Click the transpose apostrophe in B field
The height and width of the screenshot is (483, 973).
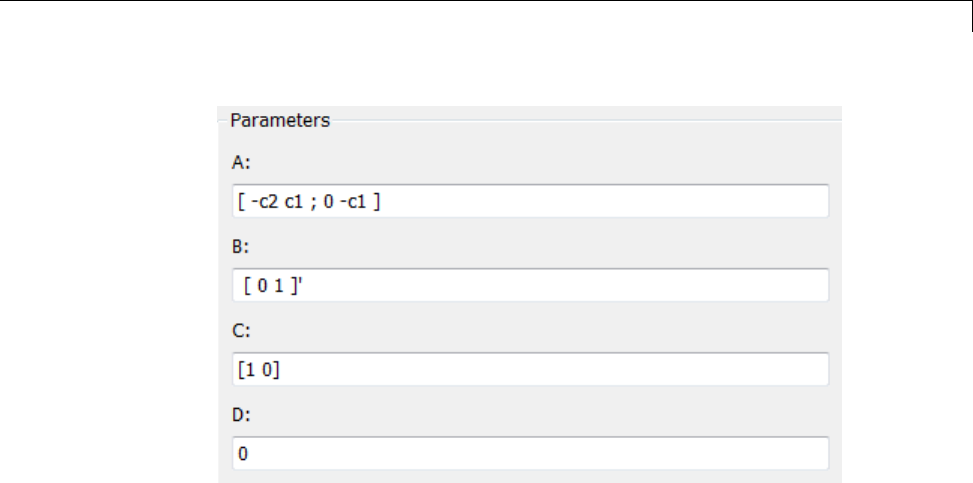point(300,285)
